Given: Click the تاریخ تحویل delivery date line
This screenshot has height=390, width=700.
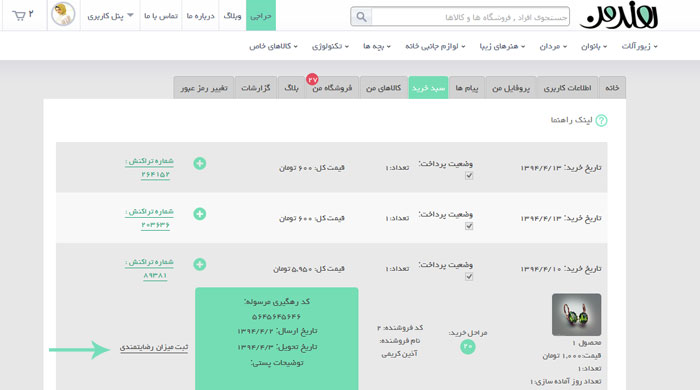Looking at the screenshot, I should tap(277, 347).
